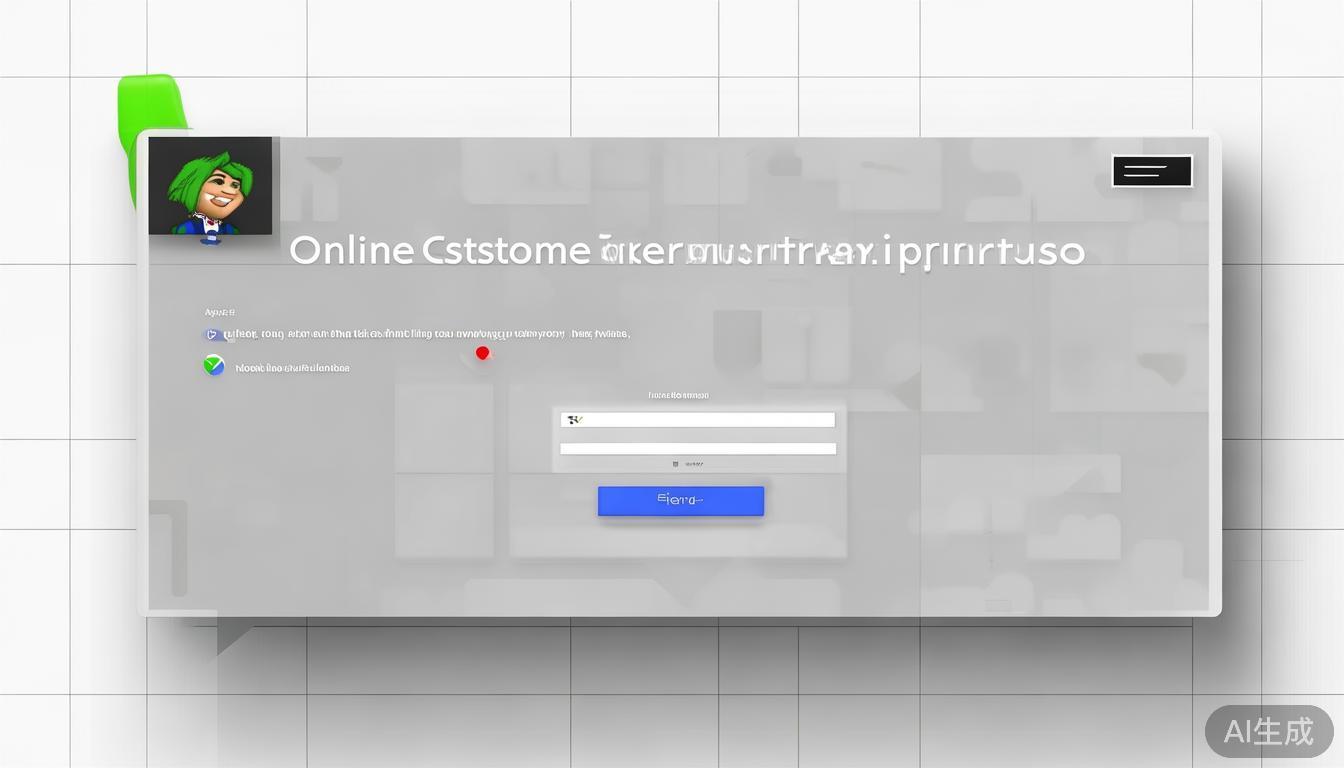Click the caption above the input fields
This screenshot has height=768, width=1344.
pos(678,395)
